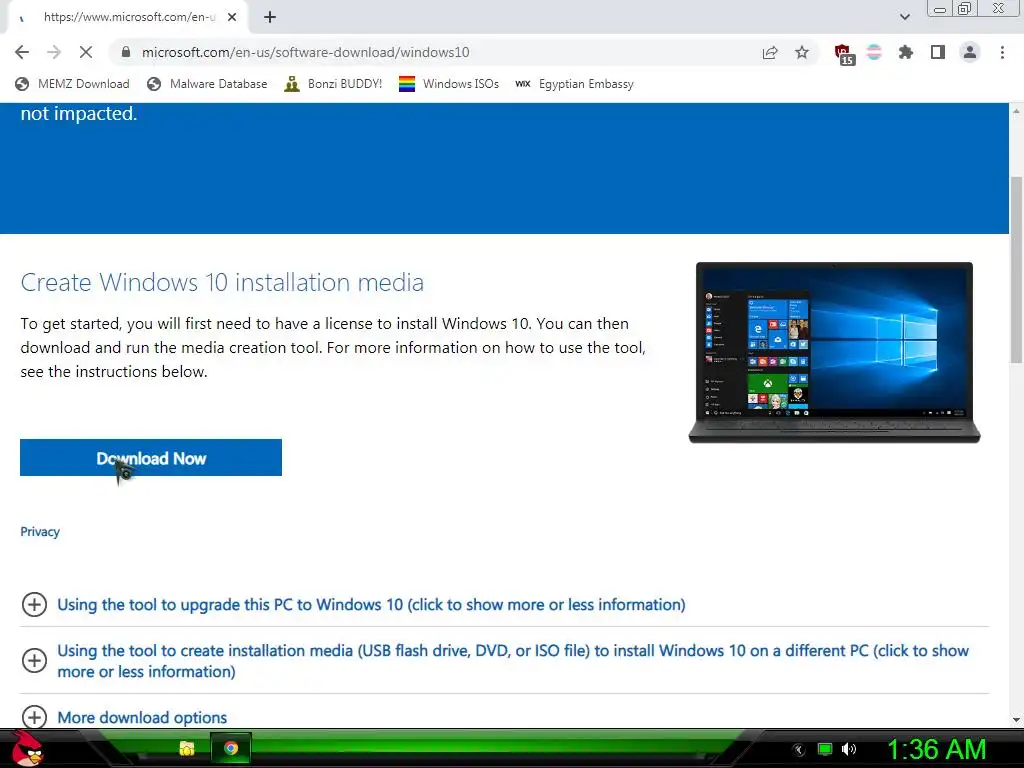Open the profile avatar menu
1024x768 pixels.
tap(970, 52)
